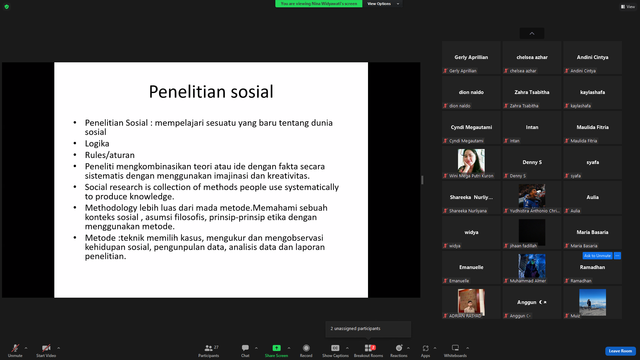Select the Gerly Aprillian participant tile
The height and width of the screenshot is (360, 640).
471,58
